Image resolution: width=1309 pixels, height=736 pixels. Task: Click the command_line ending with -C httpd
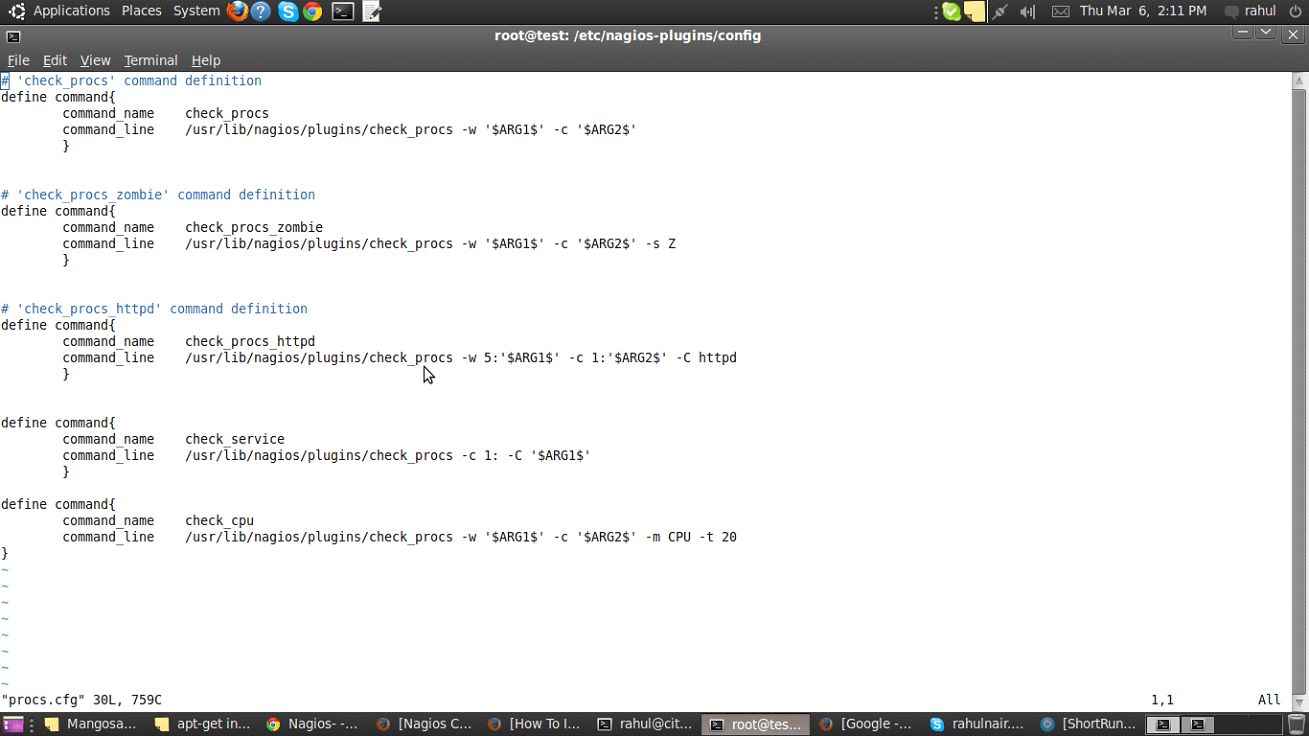coord(400,358)
